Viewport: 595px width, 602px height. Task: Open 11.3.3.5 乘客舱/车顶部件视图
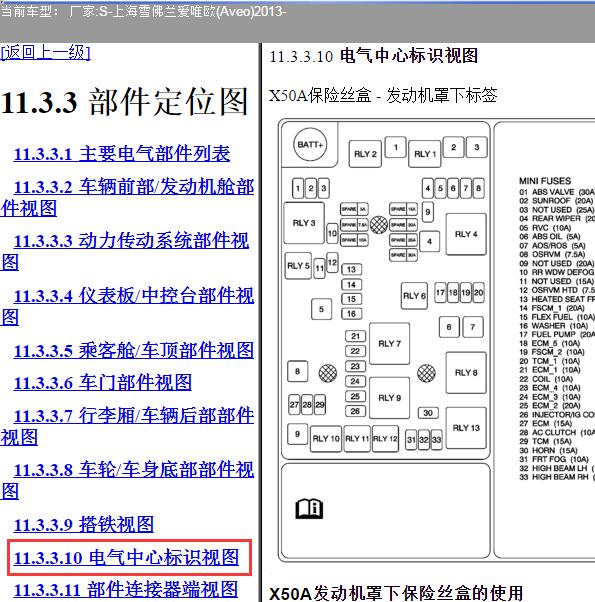pos(134,350)
